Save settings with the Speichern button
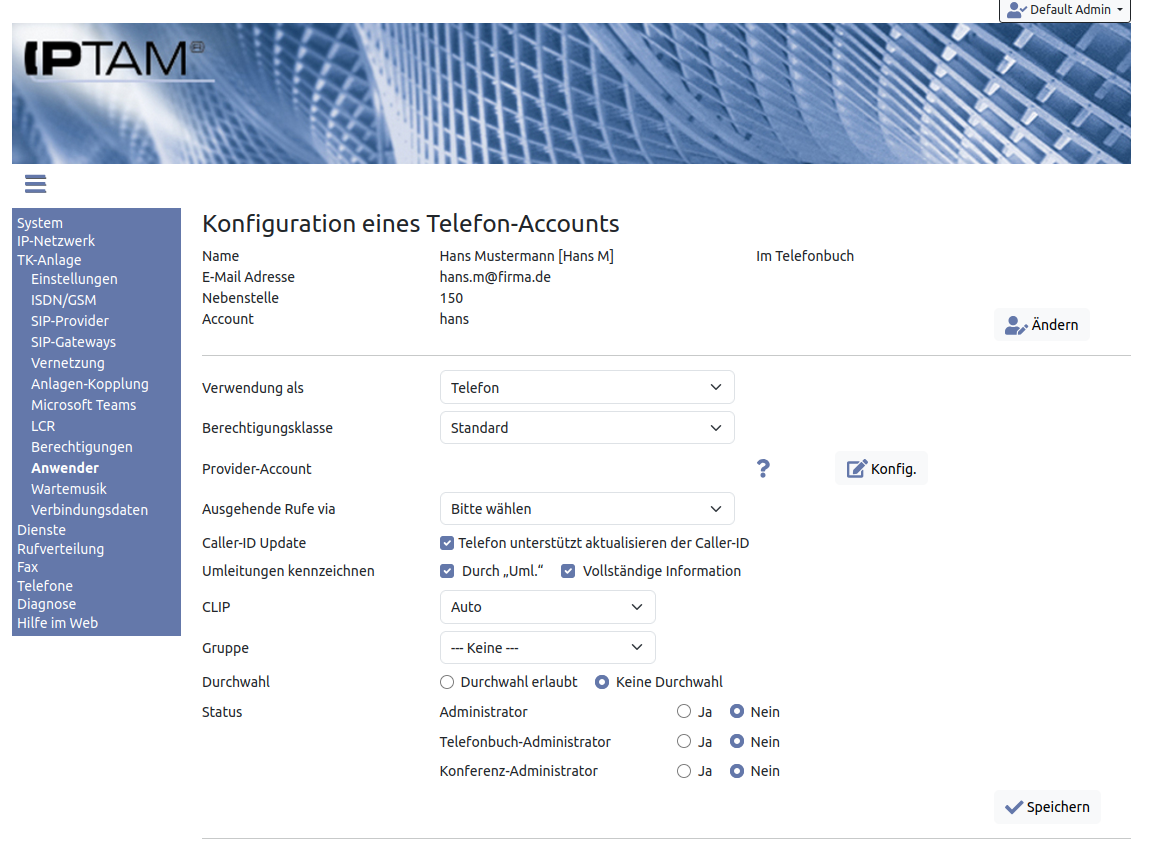Image resolution: width=1151 pixels, height=845 pixels. [1047, 807]
